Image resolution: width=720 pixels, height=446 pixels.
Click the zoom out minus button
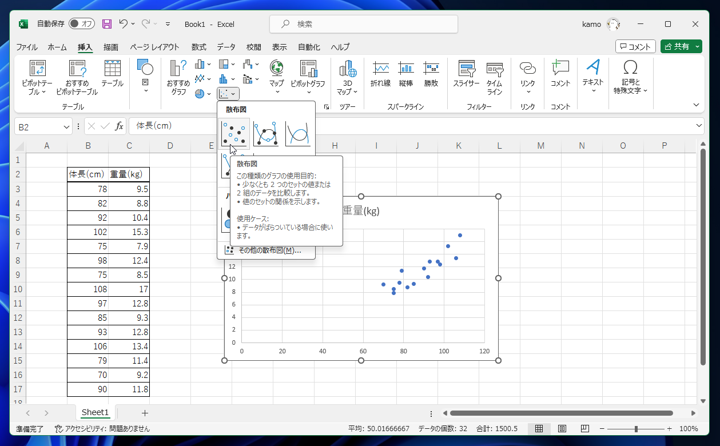point(602,429)
